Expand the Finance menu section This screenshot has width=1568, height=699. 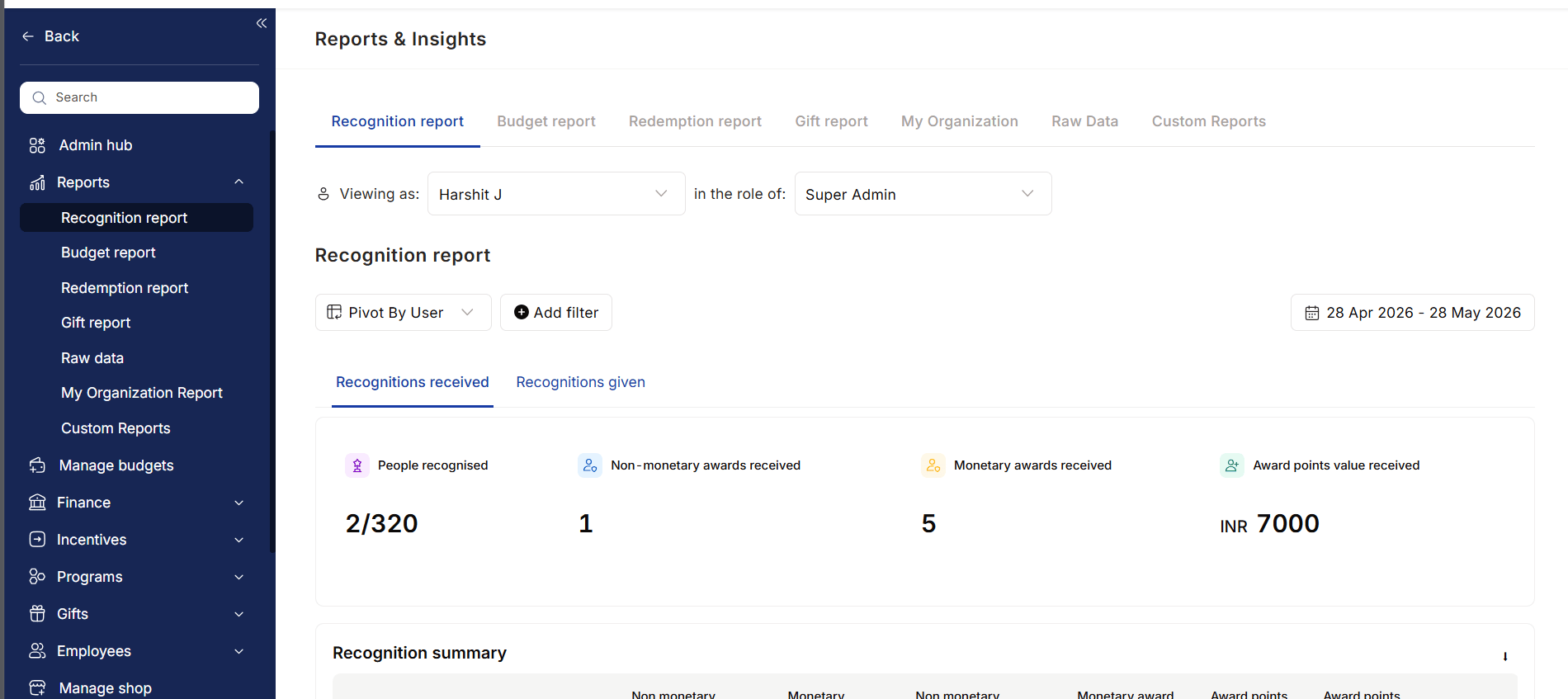click(239, 503)
